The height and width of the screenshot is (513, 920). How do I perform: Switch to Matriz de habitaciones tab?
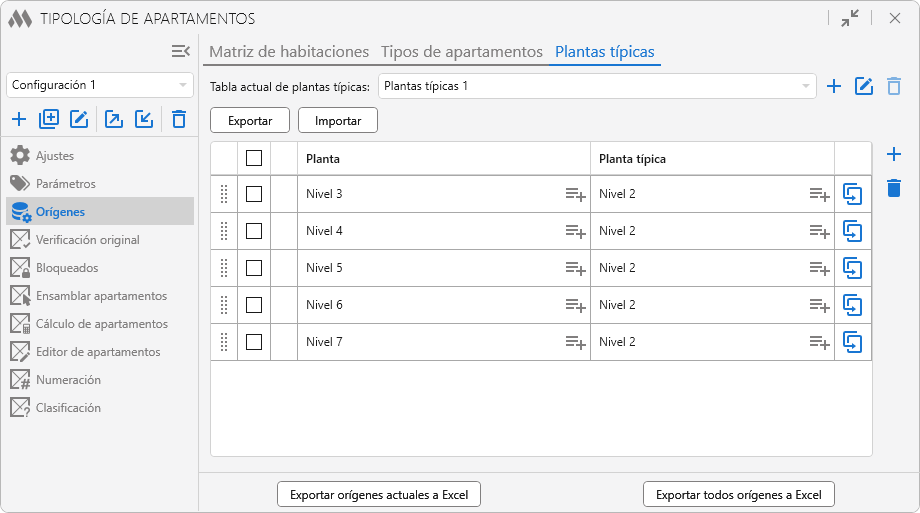pos(289,52)
